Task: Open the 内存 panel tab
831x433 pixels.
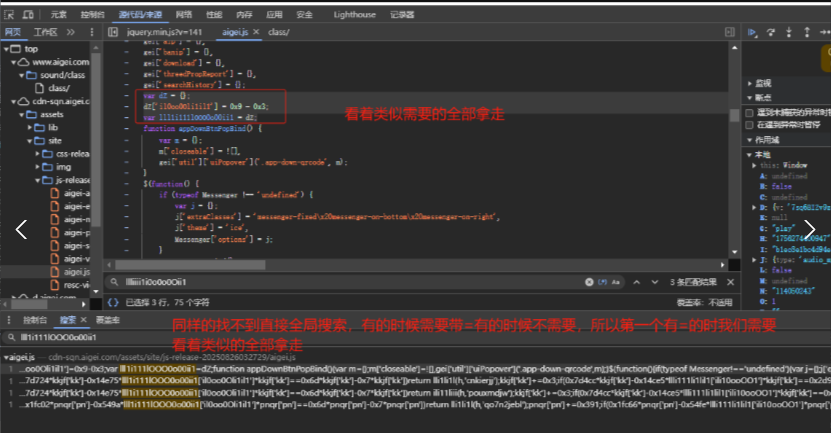Action: pyautogui.click(x=244, y=15)
